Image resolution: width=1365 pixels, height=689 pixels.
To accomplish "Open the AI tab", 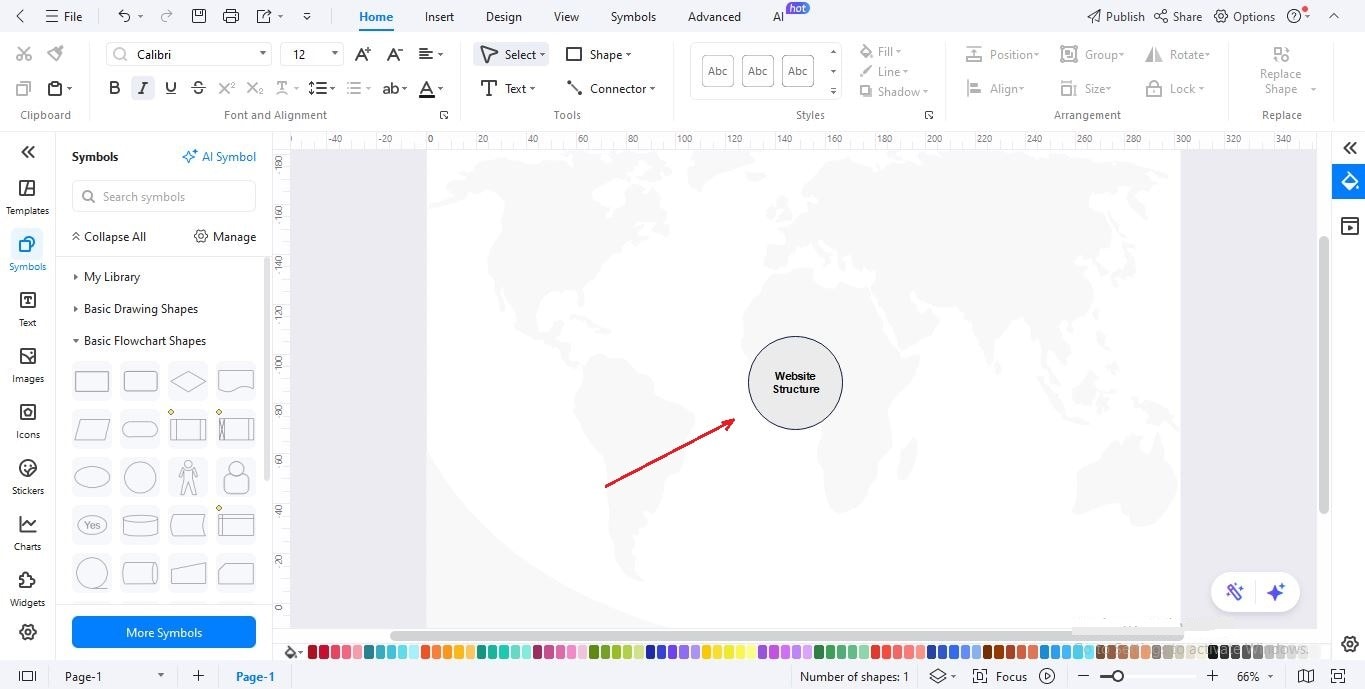I will [x=778, y=16].
